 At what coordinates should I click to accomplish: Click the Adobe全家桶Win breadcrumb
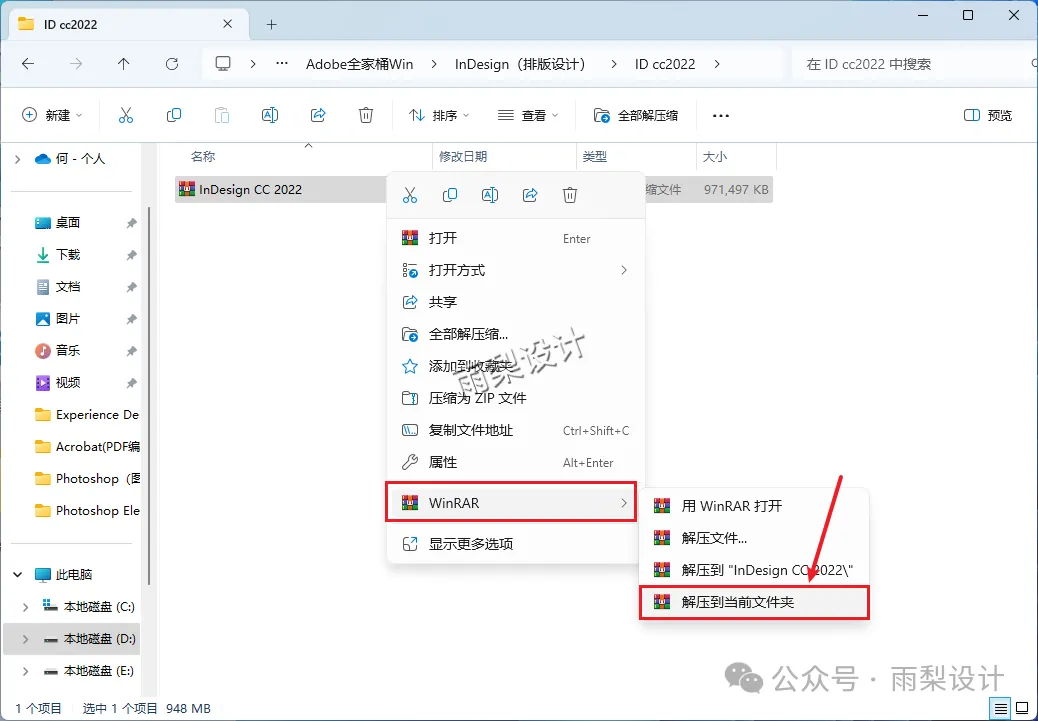coord(359,64)
